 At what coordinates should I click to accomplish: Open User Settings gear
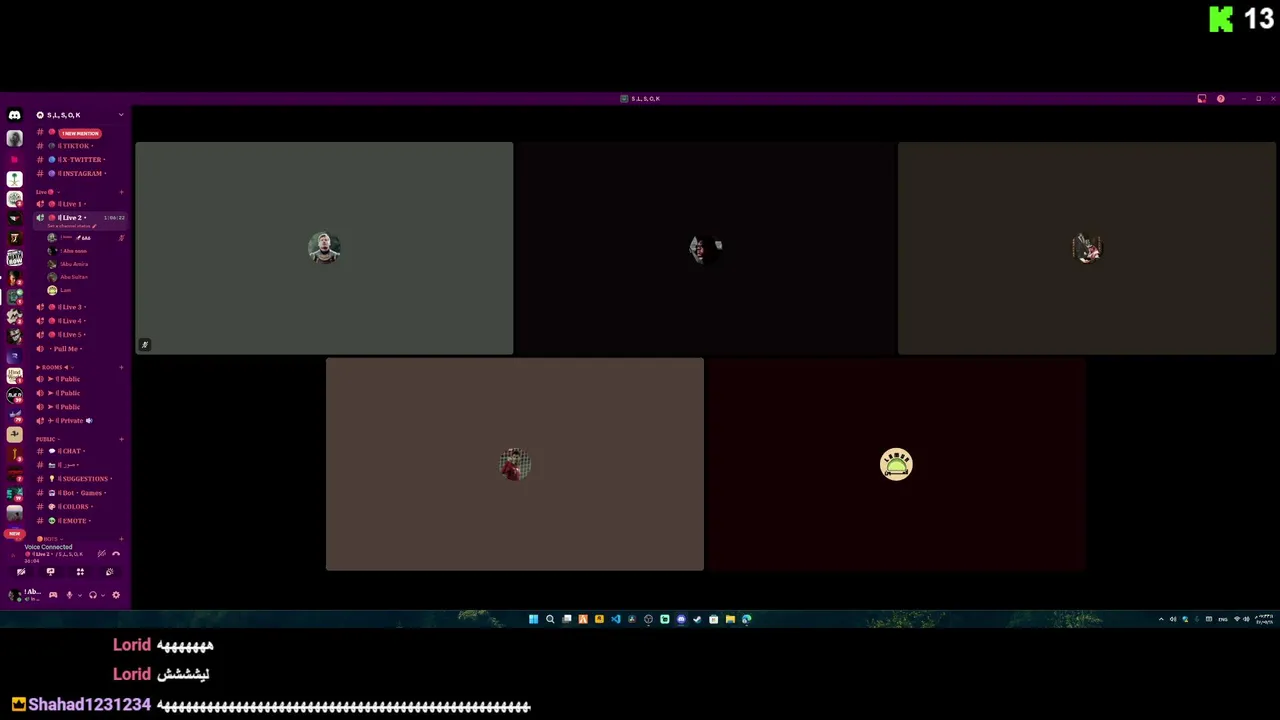(116, 595)
